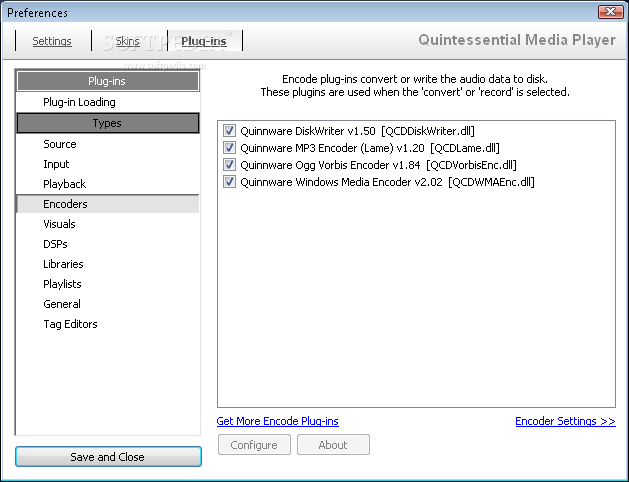This screenshot has width=629, height=482.
Task: Click the Types section header
Action: pyautogui.click(x=108, y=123)
